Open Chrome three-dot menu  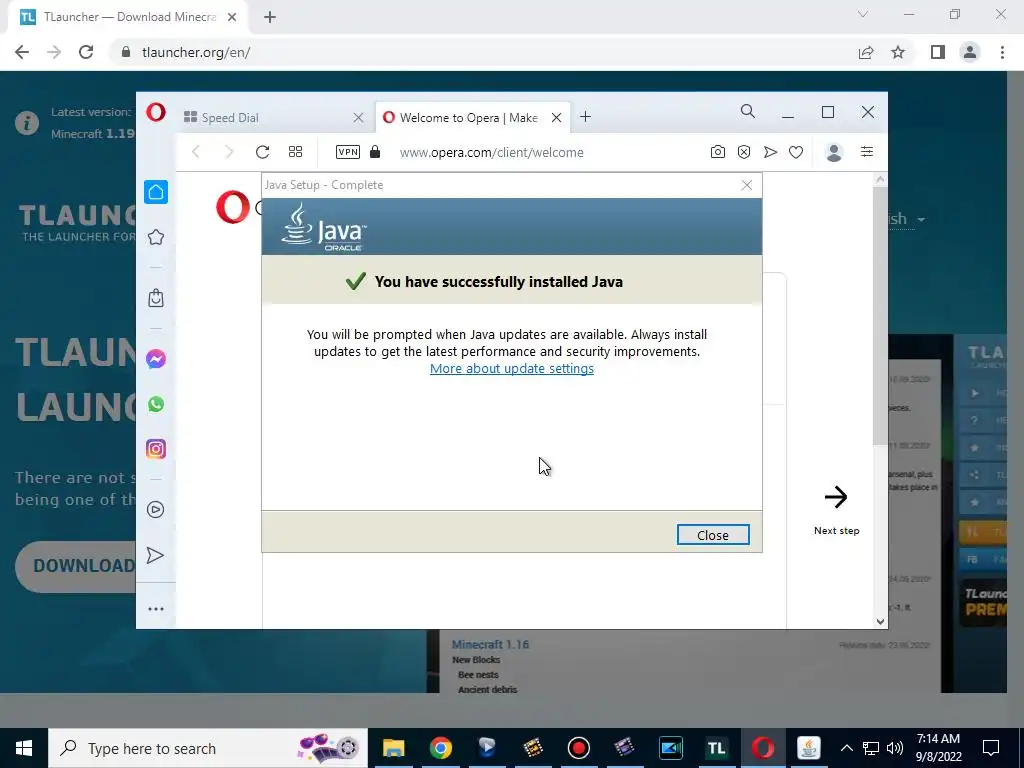(1002, 52)
